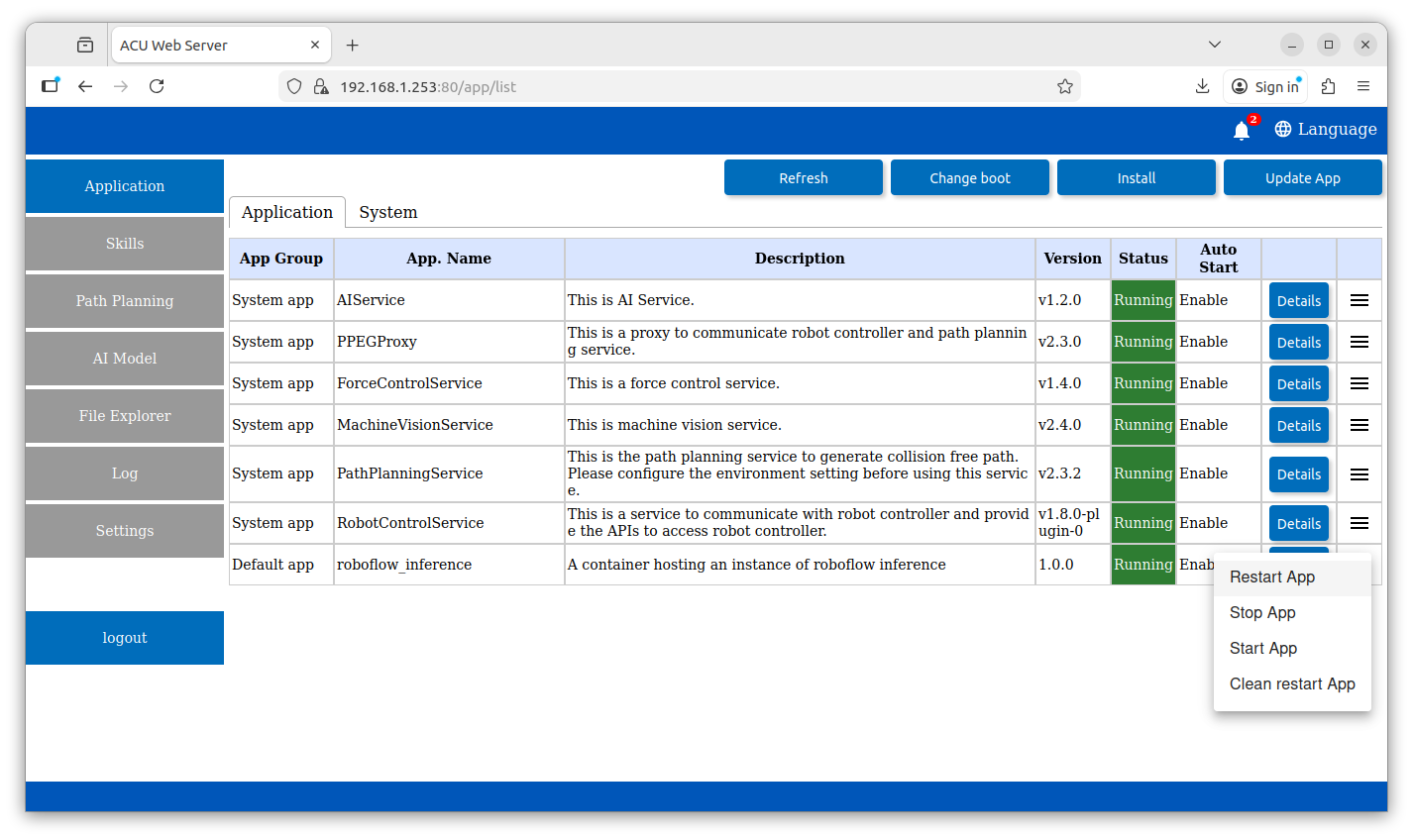Click the Default app group cell
1413x840 pixels.
[x=281, y=565]
